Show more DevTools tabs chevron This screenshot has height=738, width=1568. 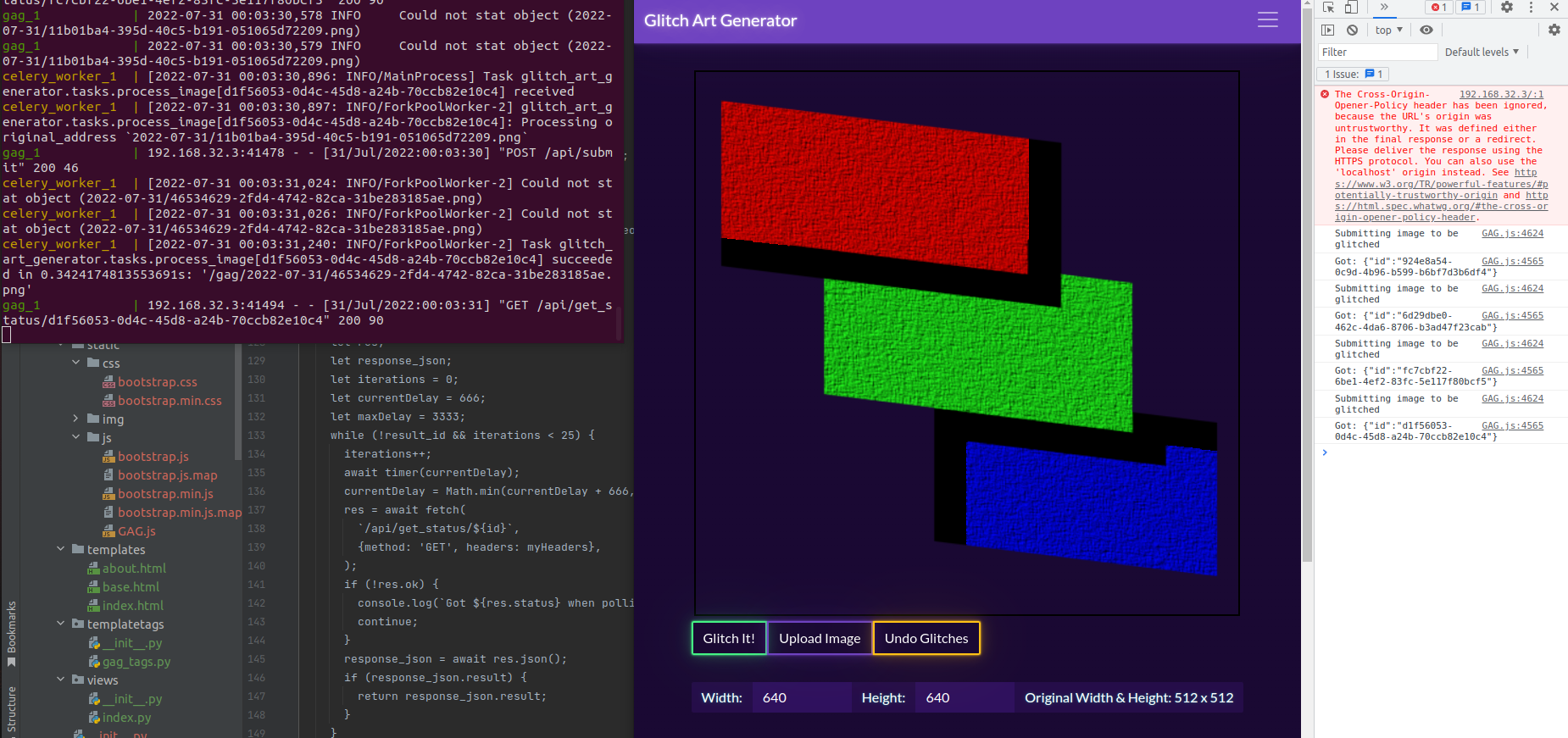click(1384, 8)
